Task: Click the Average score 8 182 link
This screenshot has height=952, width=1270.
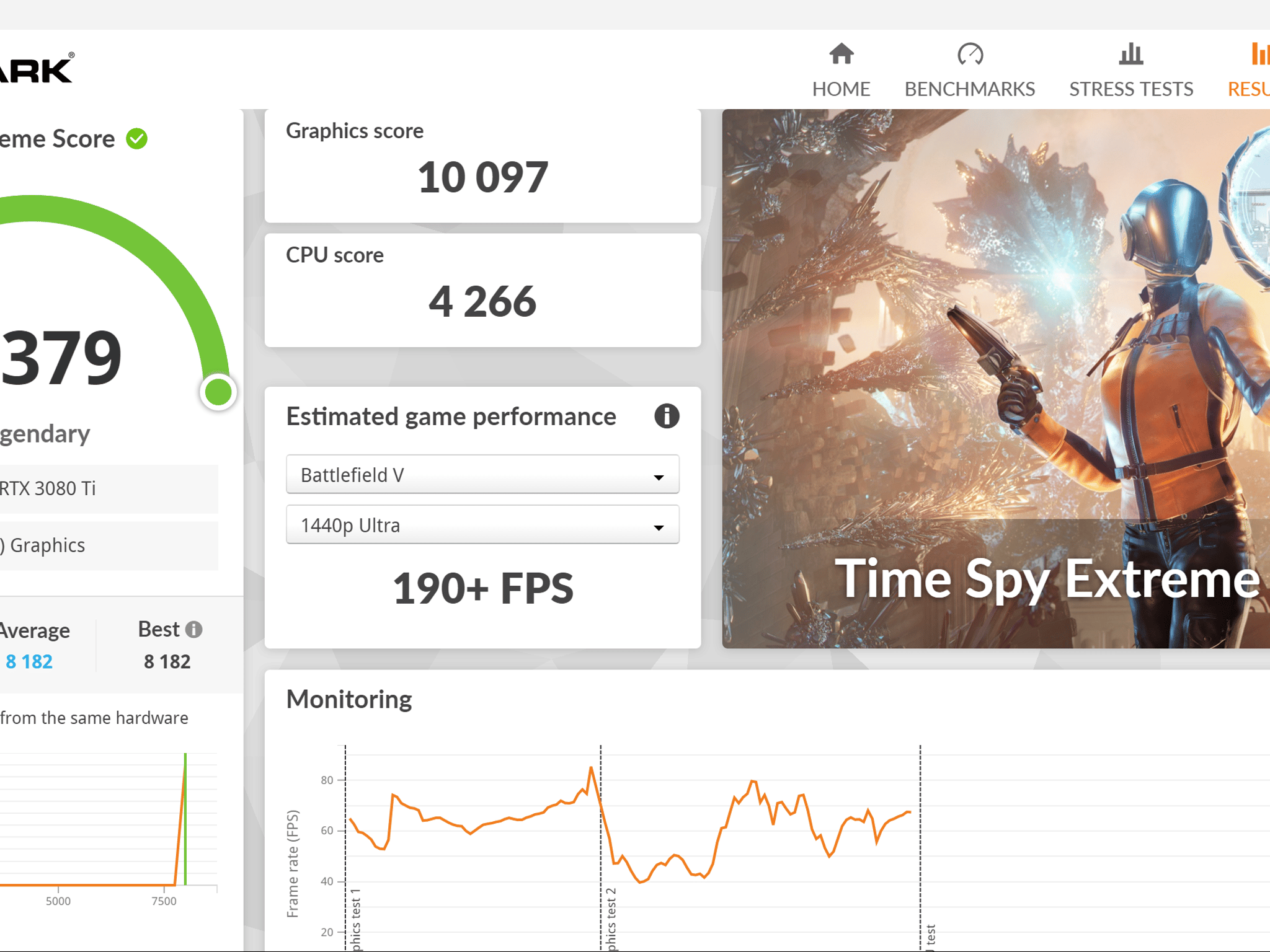Action: [x=29, y=662]
